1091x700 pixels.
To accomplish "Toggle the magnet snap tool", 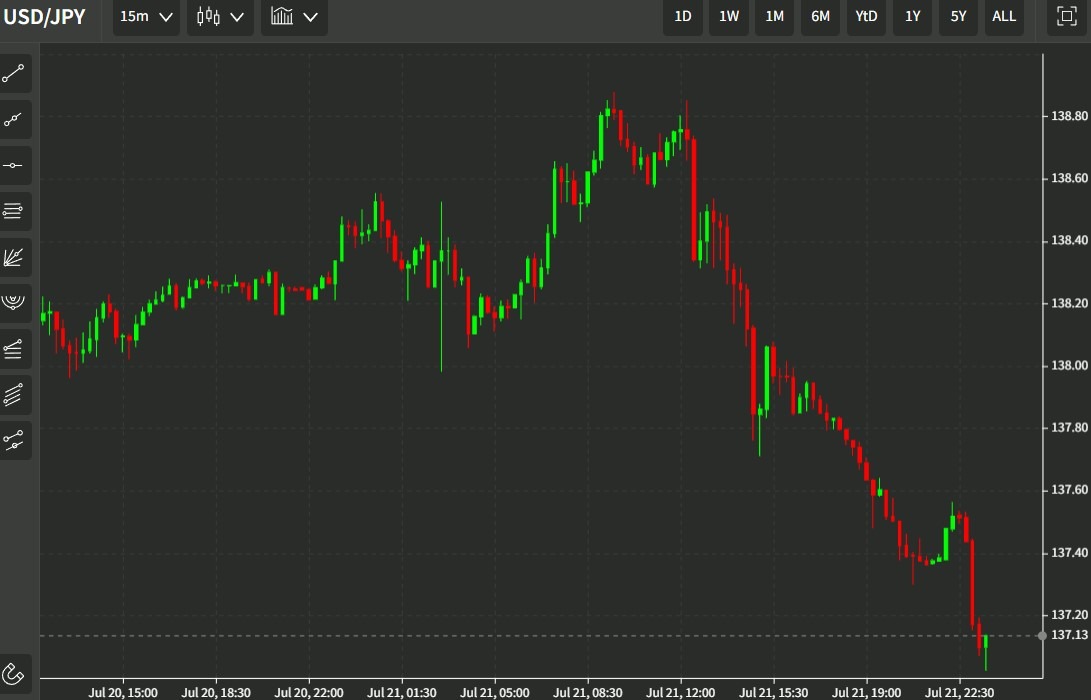I will click(x=13, y=674).
